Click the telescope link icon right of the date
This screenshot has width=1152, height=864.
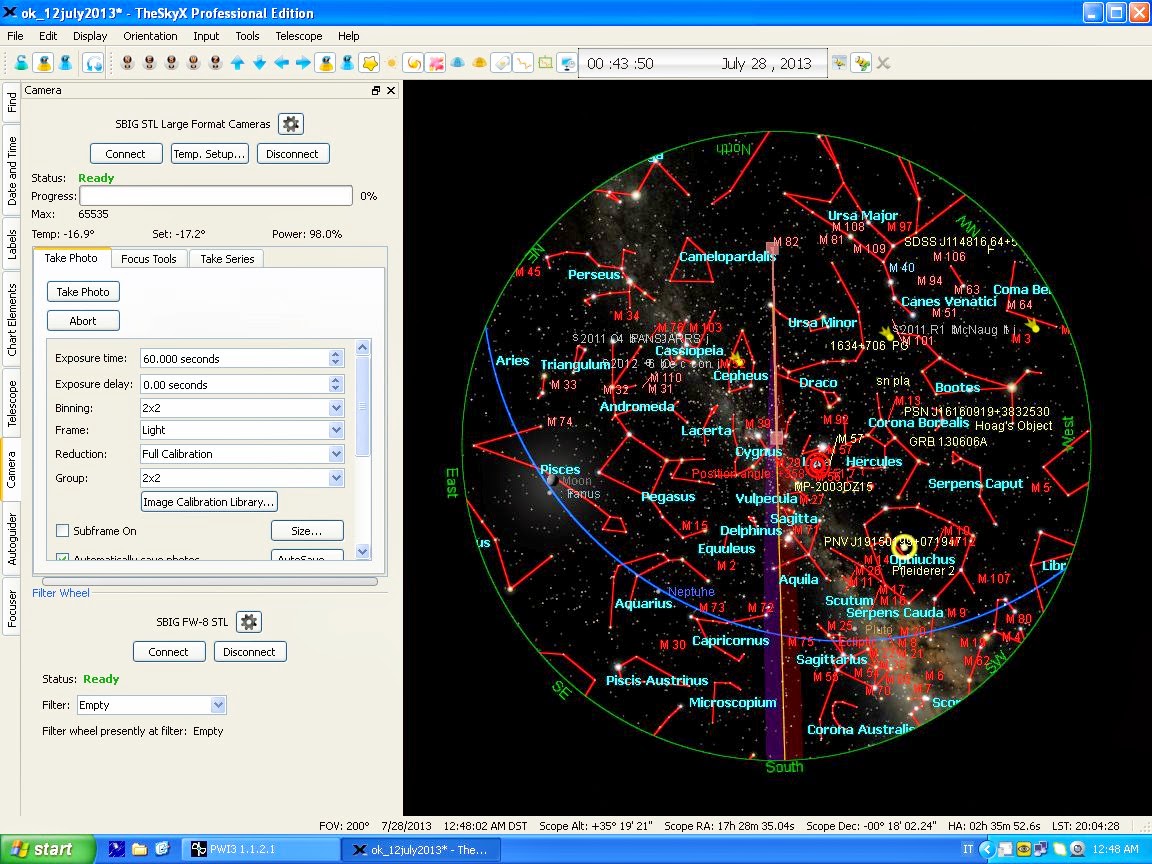pyautogui.click(x=861, y=63)
